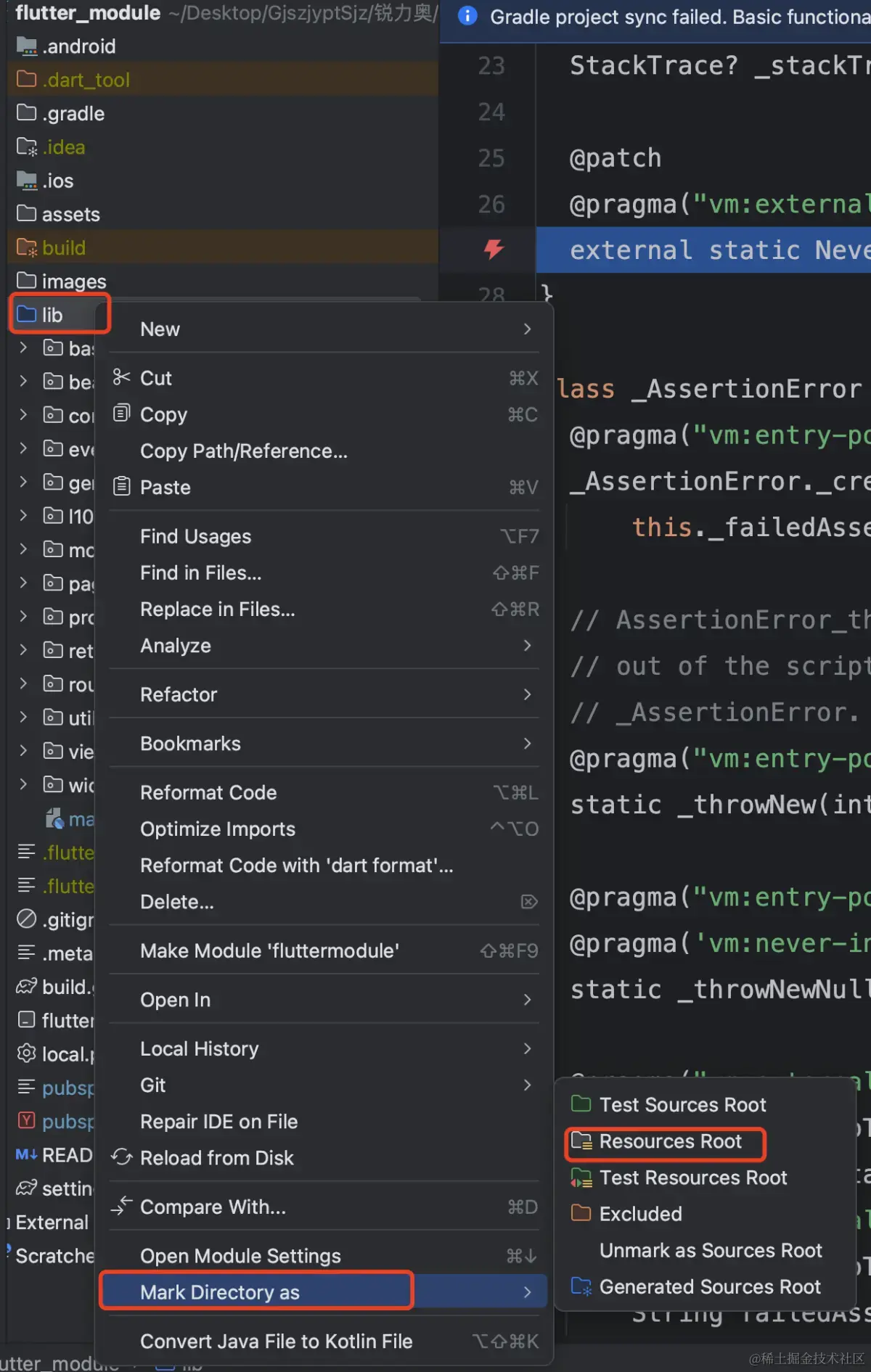Click the build folder icon

coord(26,247)
